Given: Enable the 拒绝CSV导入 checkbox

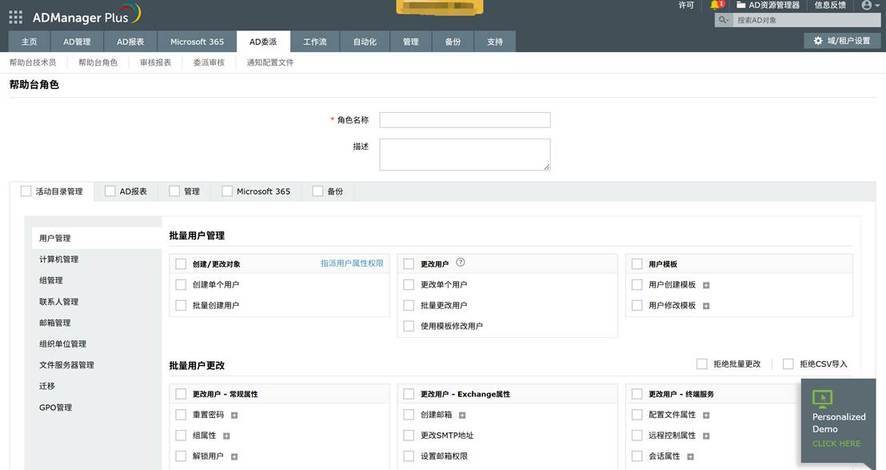Looking at the screenshot, I should [x=789, y=364].
